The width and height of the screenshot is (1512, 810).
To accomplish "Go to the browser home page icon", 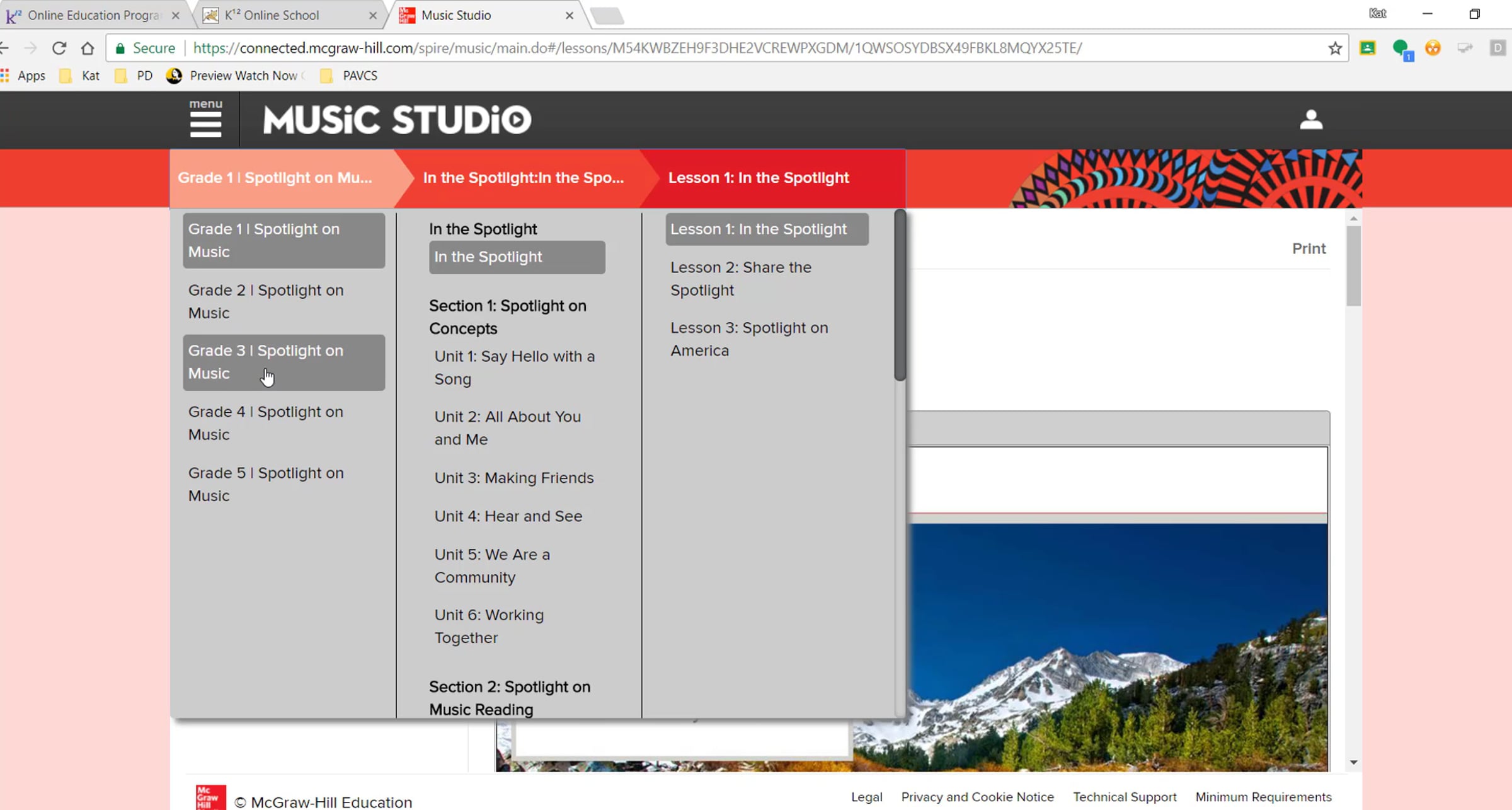I will (x=88, y=48).
